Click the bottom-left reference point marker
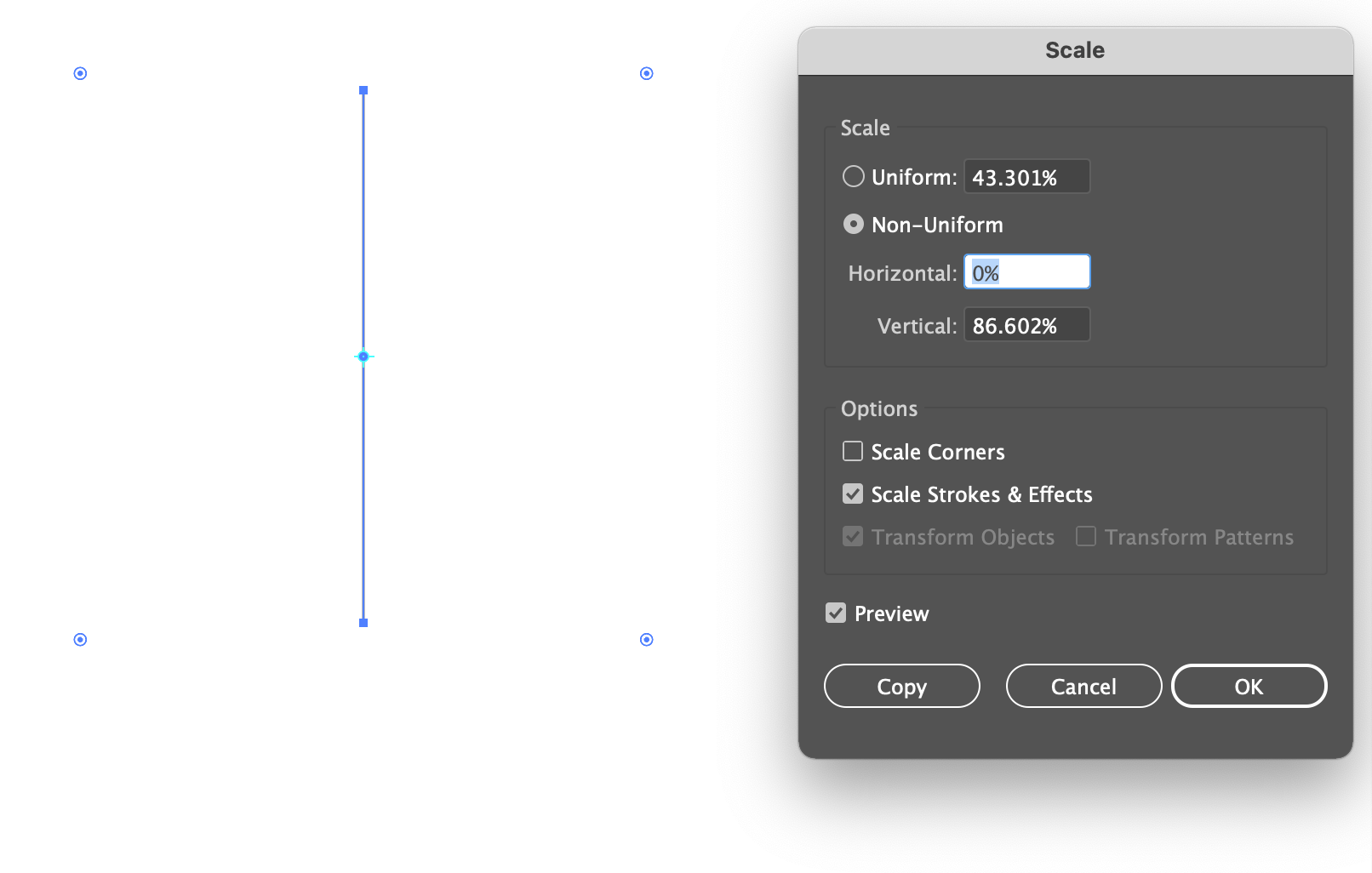 tap(79, 639)
